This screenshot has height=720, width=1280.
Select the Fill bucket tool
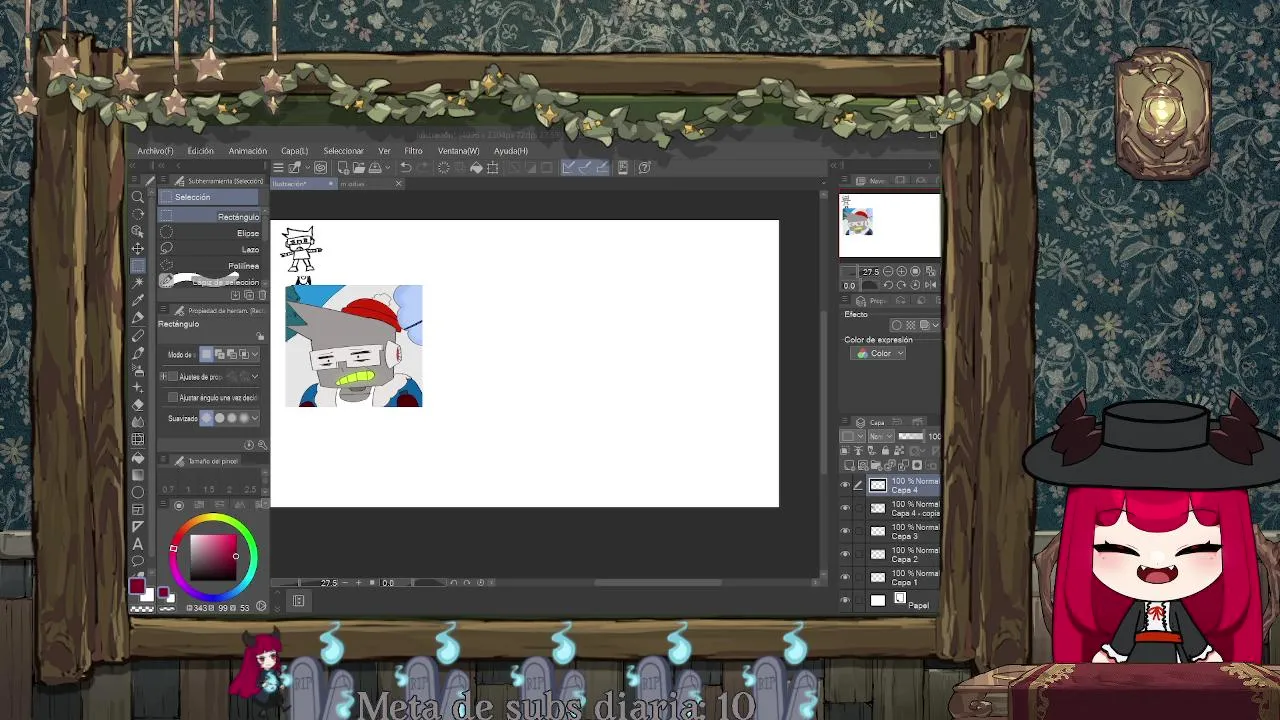pyautogui.click(x=138, y=458)
